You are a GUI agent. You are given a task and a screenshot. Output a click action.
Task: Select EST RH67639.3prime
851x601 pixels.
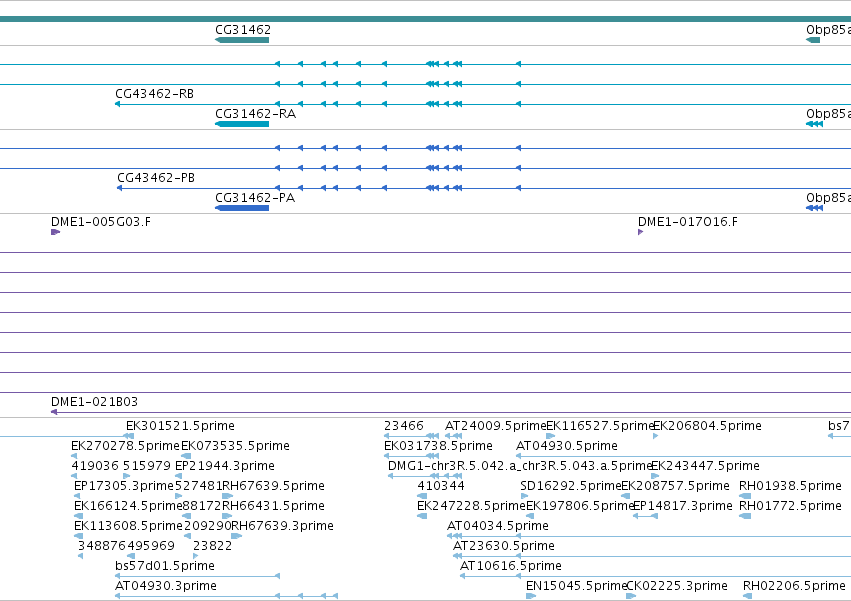pos(282,526)
